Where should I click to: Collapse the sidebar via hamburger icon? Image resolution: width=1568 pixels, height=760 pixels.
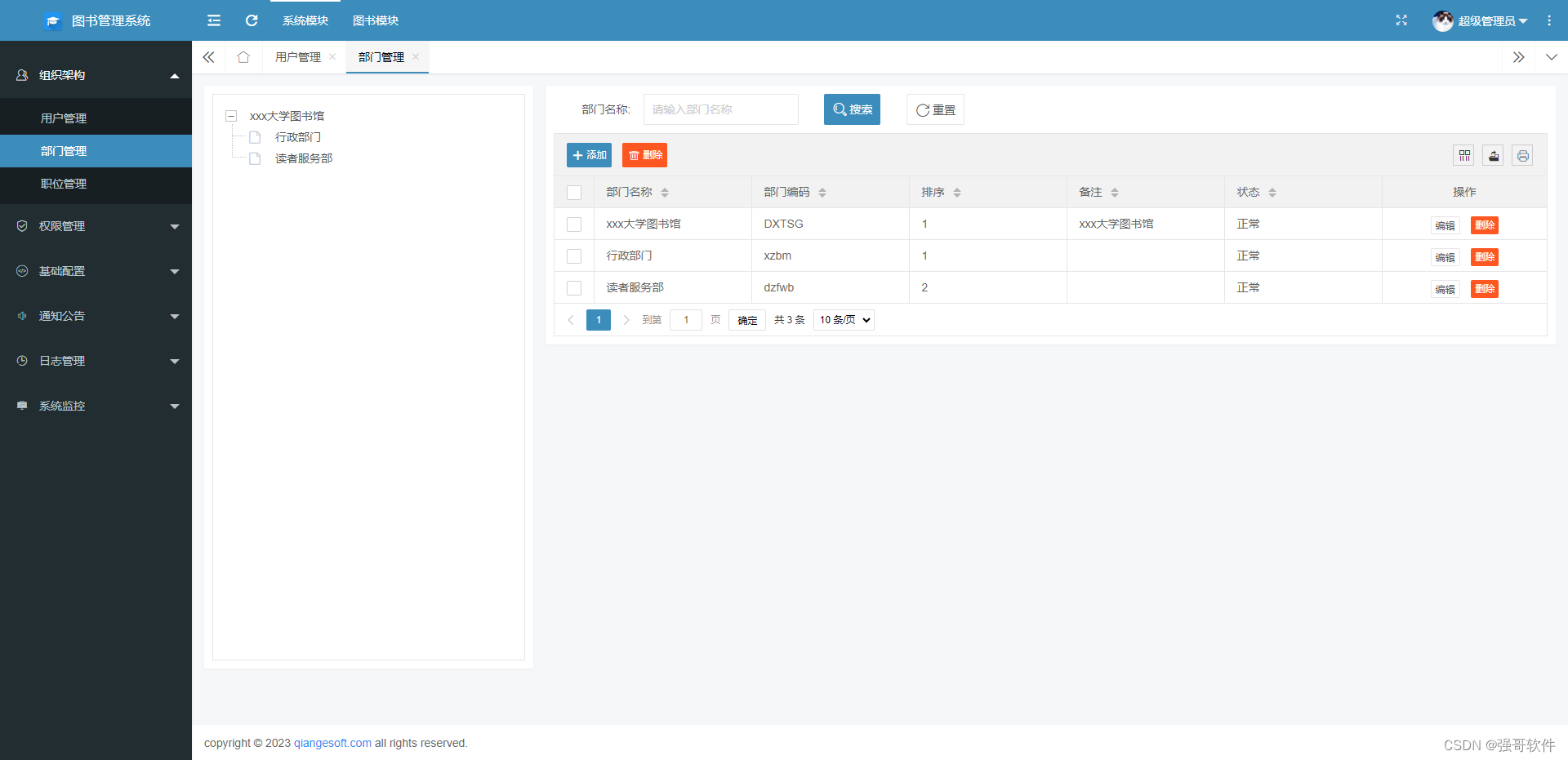[x=213, y=20]
